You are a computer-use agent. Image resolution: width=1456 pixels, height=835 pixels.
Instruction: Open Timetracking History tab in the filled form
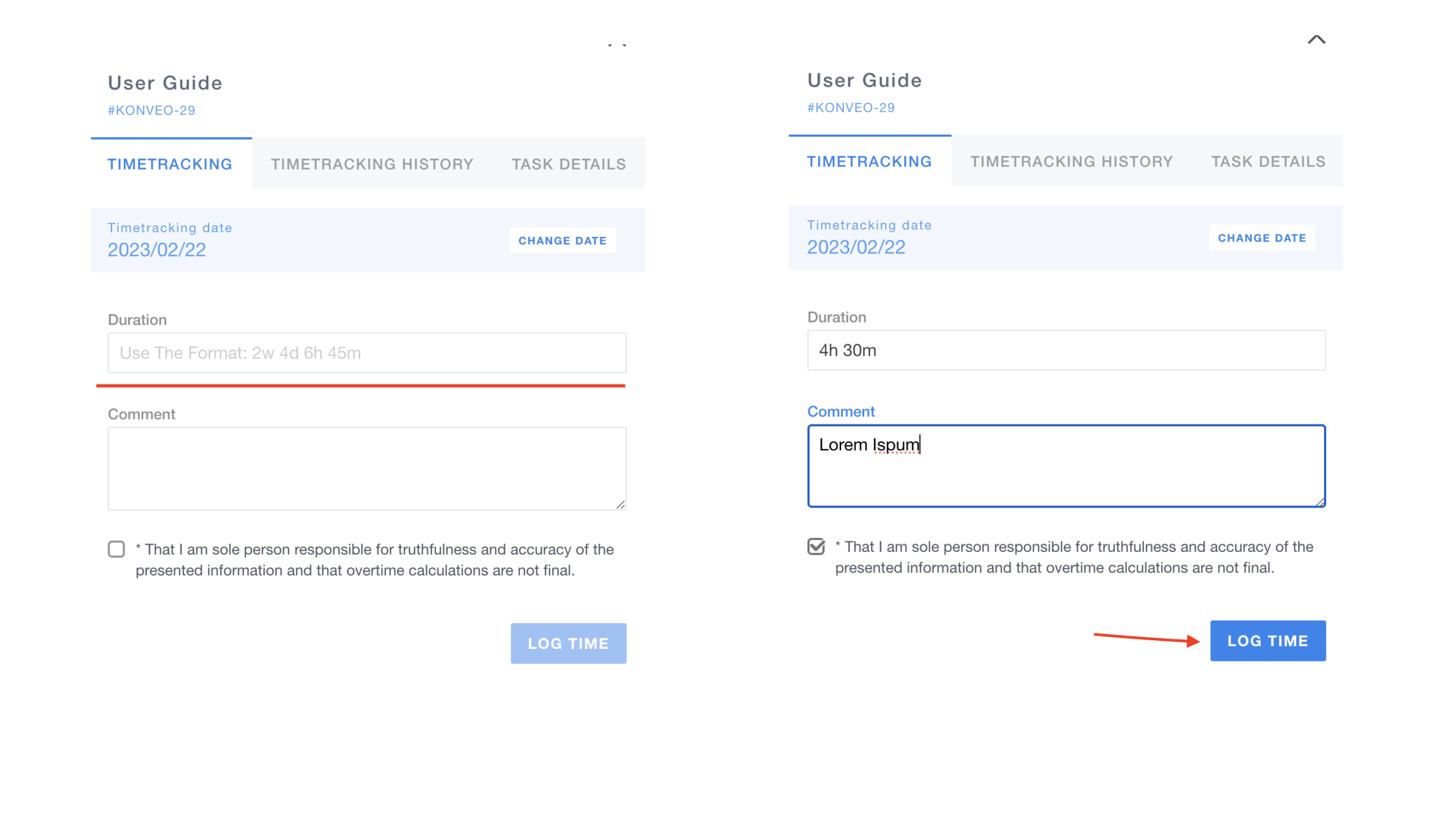(x=1071, y=162)
